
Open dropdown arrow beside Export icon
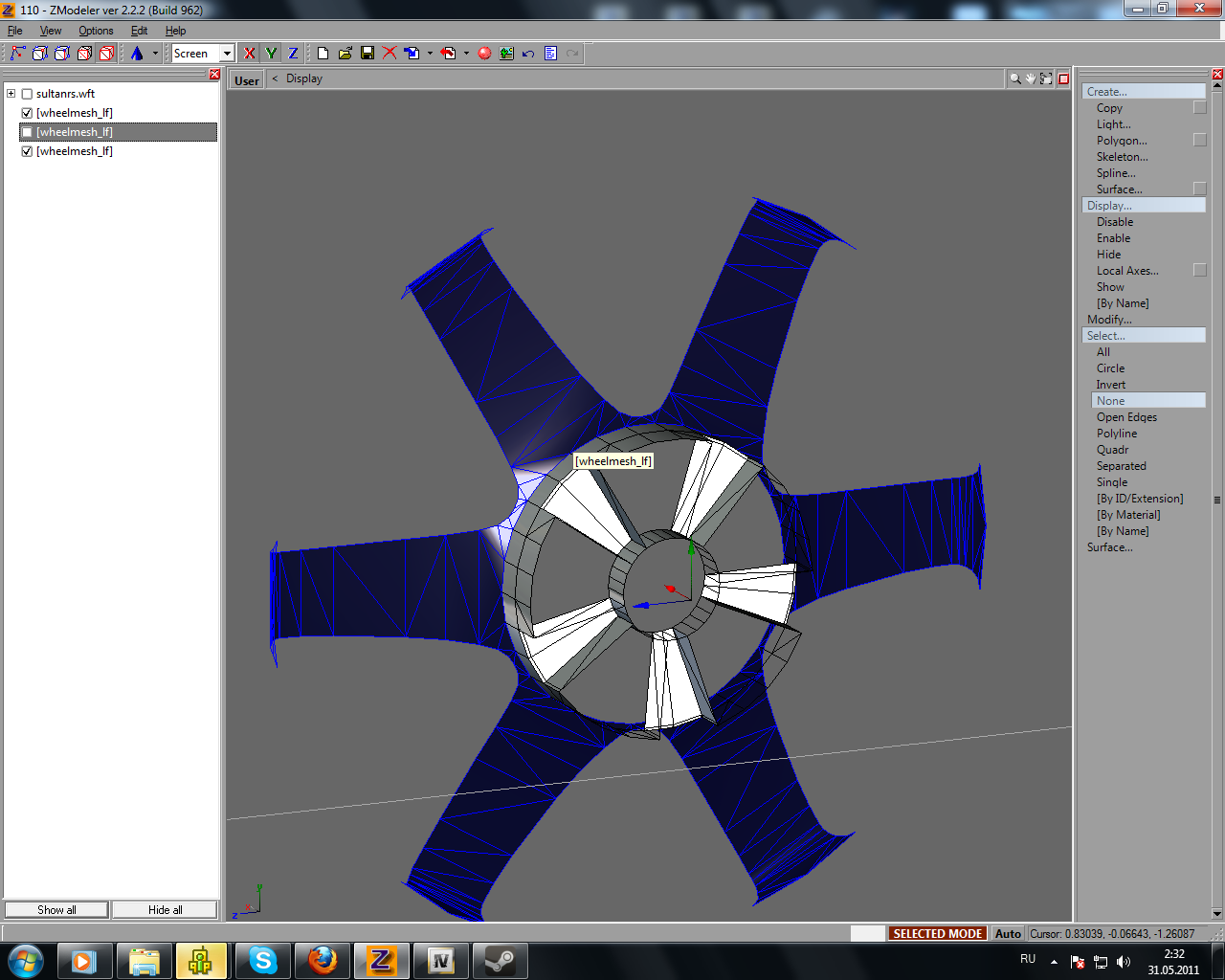pos(466,54)
